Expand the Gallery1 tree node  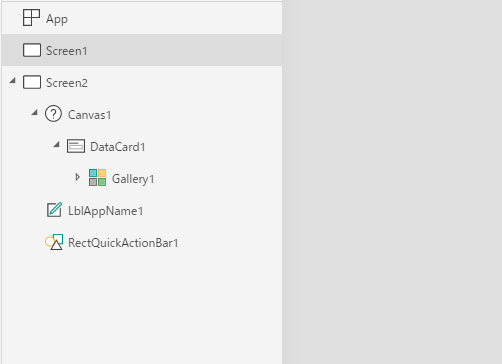pyautogui.click(x=77, y=177)
